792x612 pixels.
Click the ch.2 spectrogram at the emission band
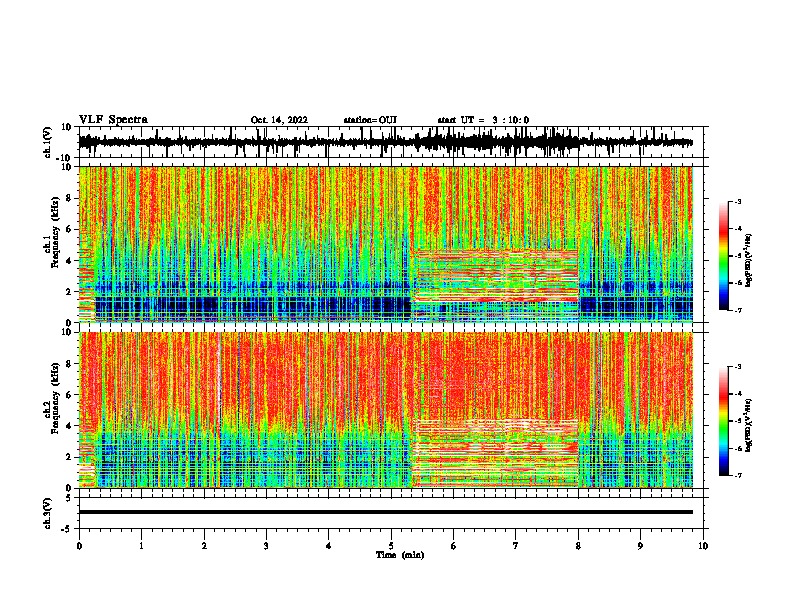(x=495, y=453)
